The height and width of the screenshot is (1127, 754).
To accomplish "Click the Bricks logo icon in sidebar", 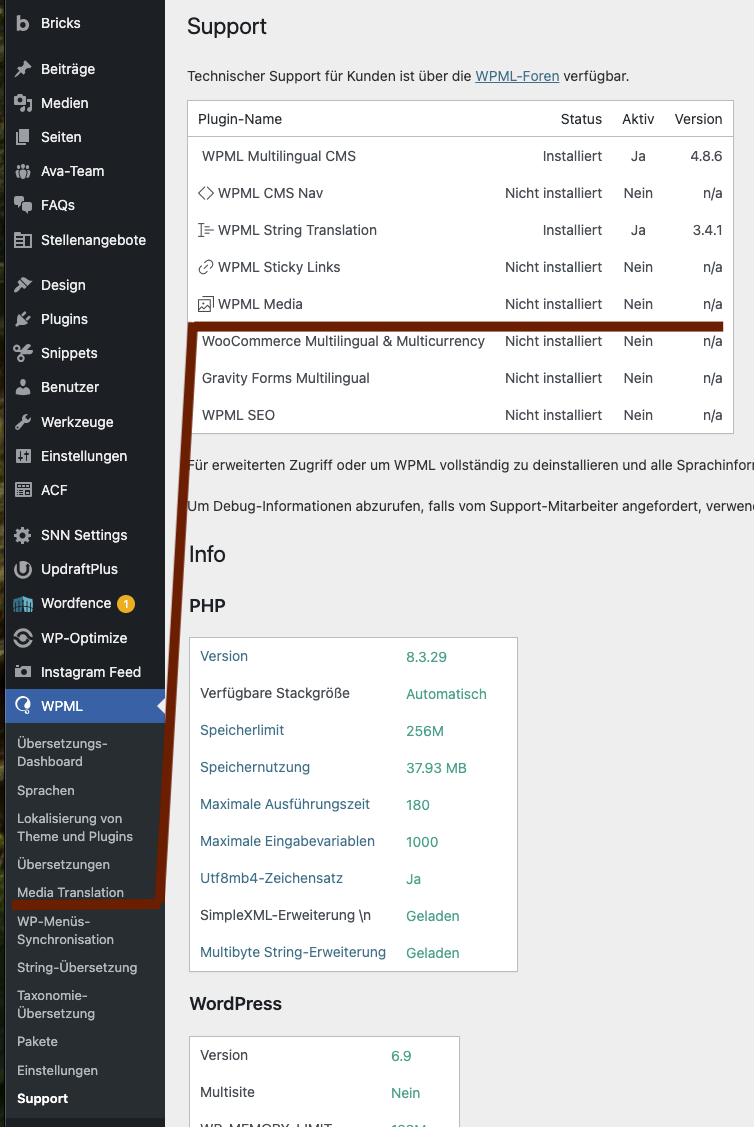I will [x=23, y=24].
